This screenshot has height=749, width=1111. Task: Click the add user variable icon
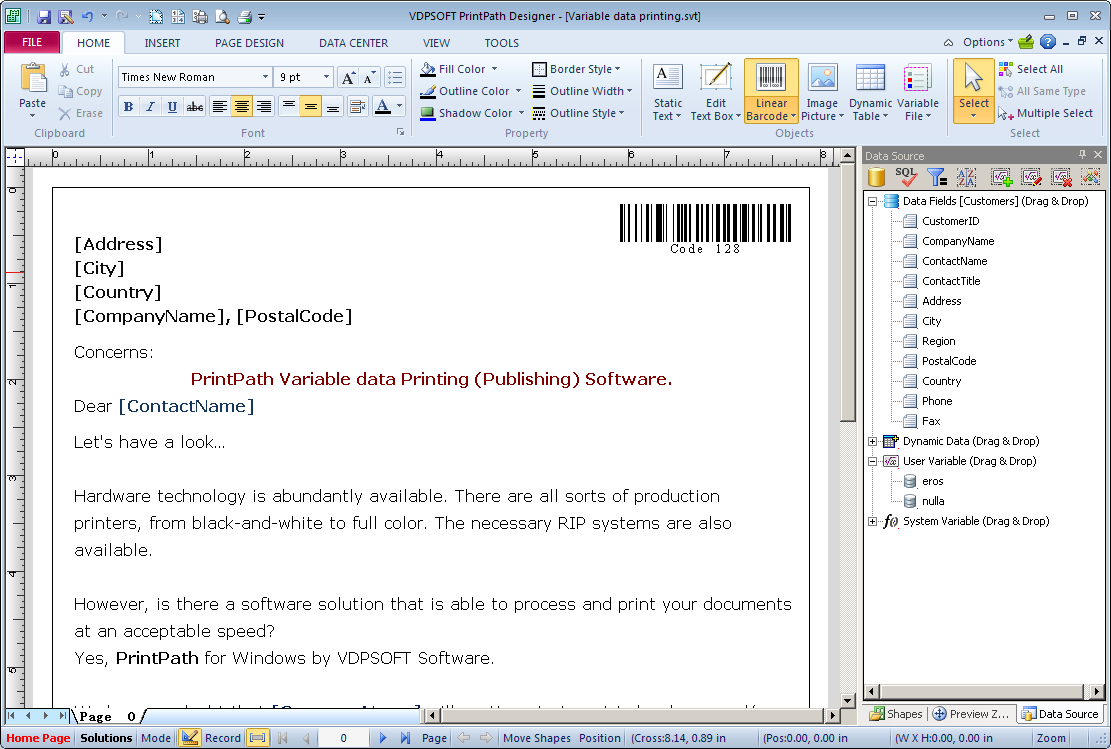[1001, 176]
